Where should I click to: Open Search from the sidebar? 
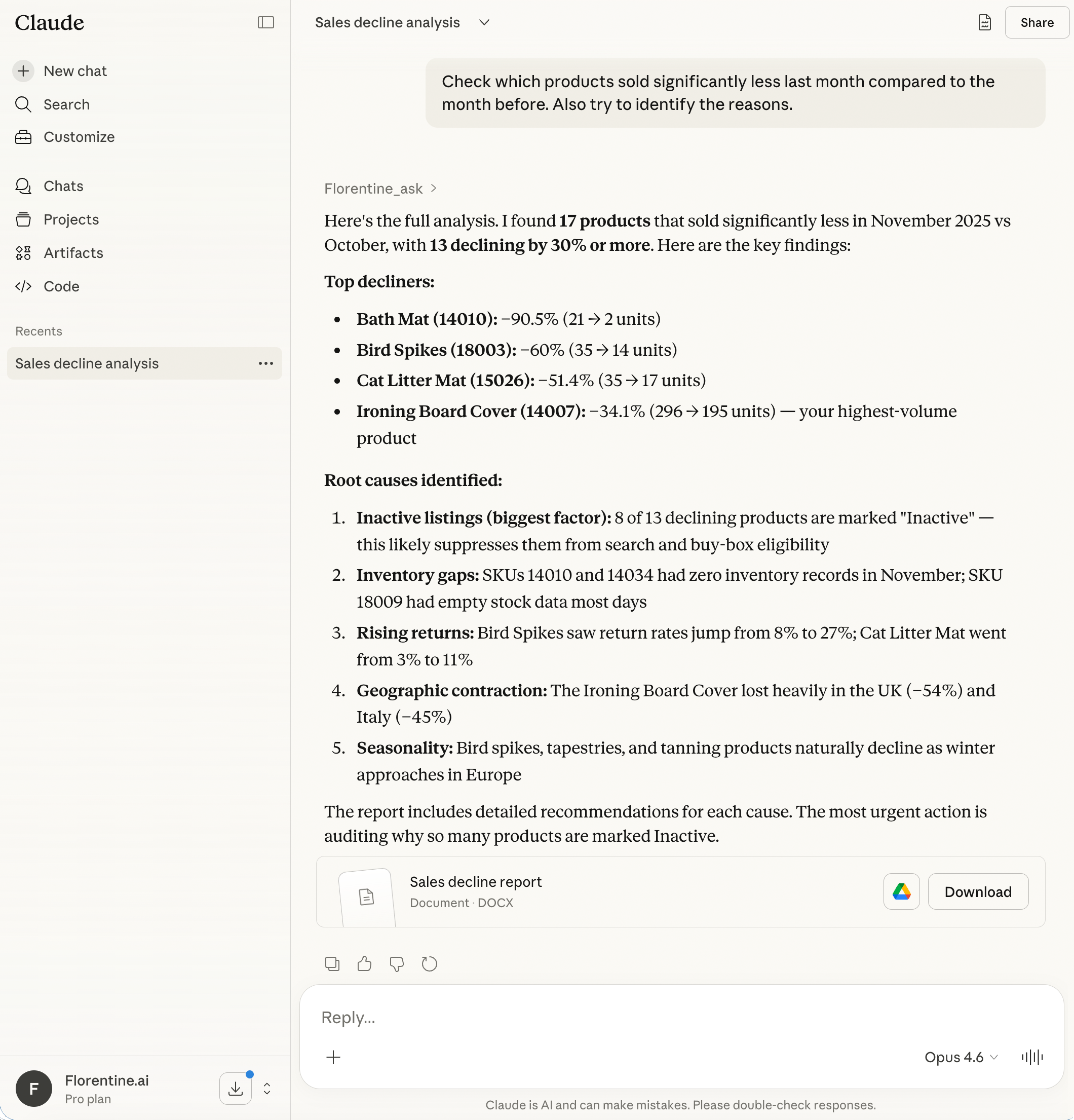coord(67,104)
